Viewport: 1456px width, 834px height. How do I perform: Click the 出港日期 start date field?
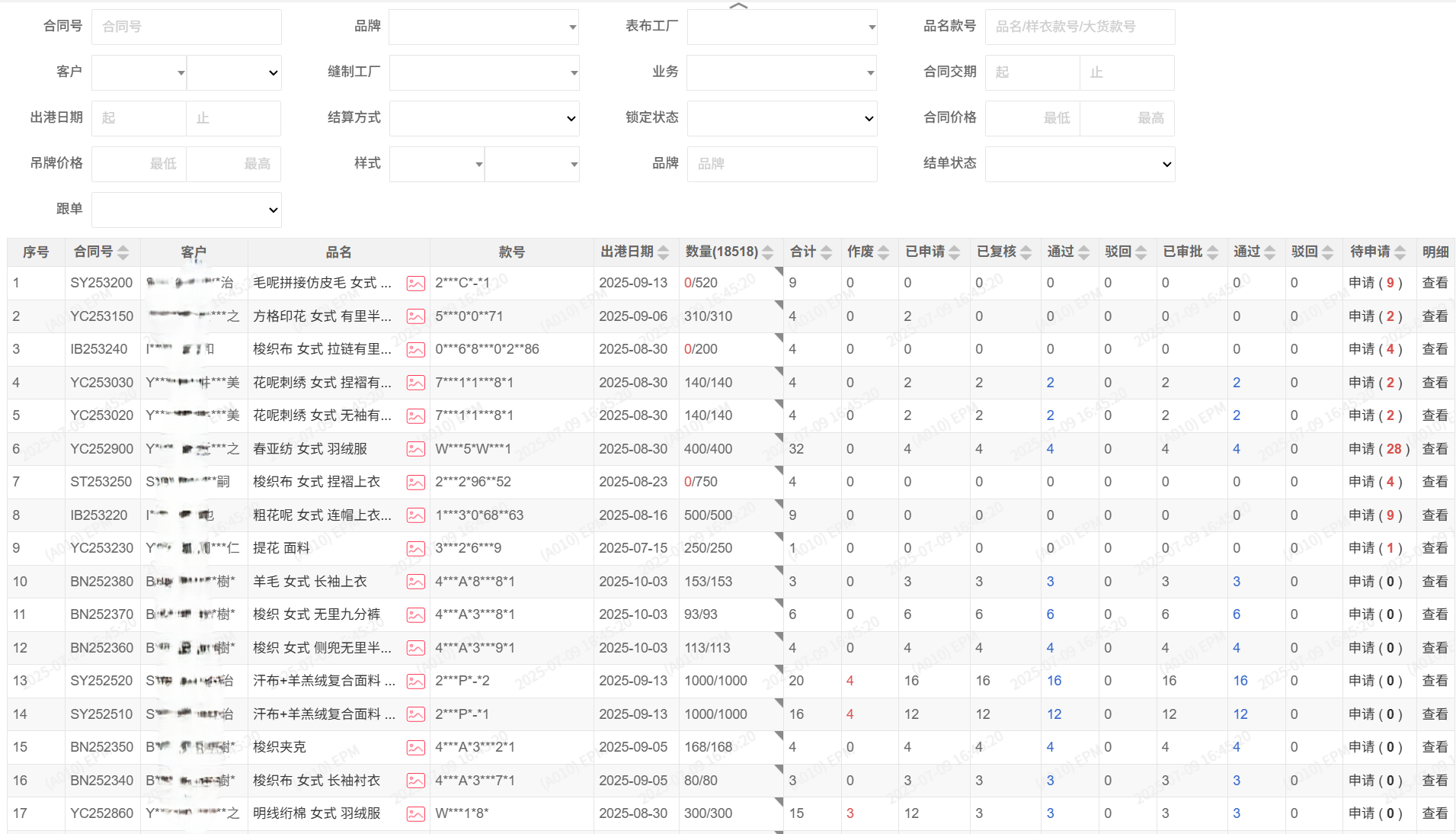point(139,118)
